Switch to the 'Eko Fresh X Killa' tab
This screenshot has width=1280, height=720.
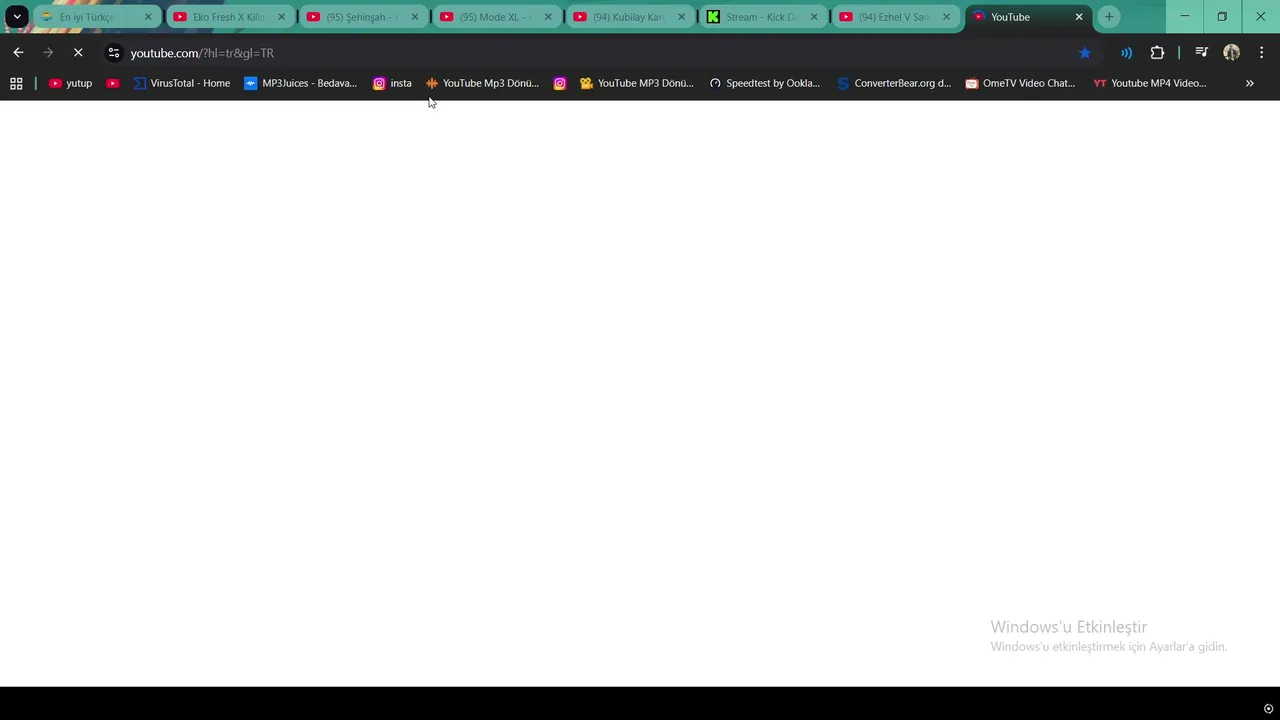228,17
